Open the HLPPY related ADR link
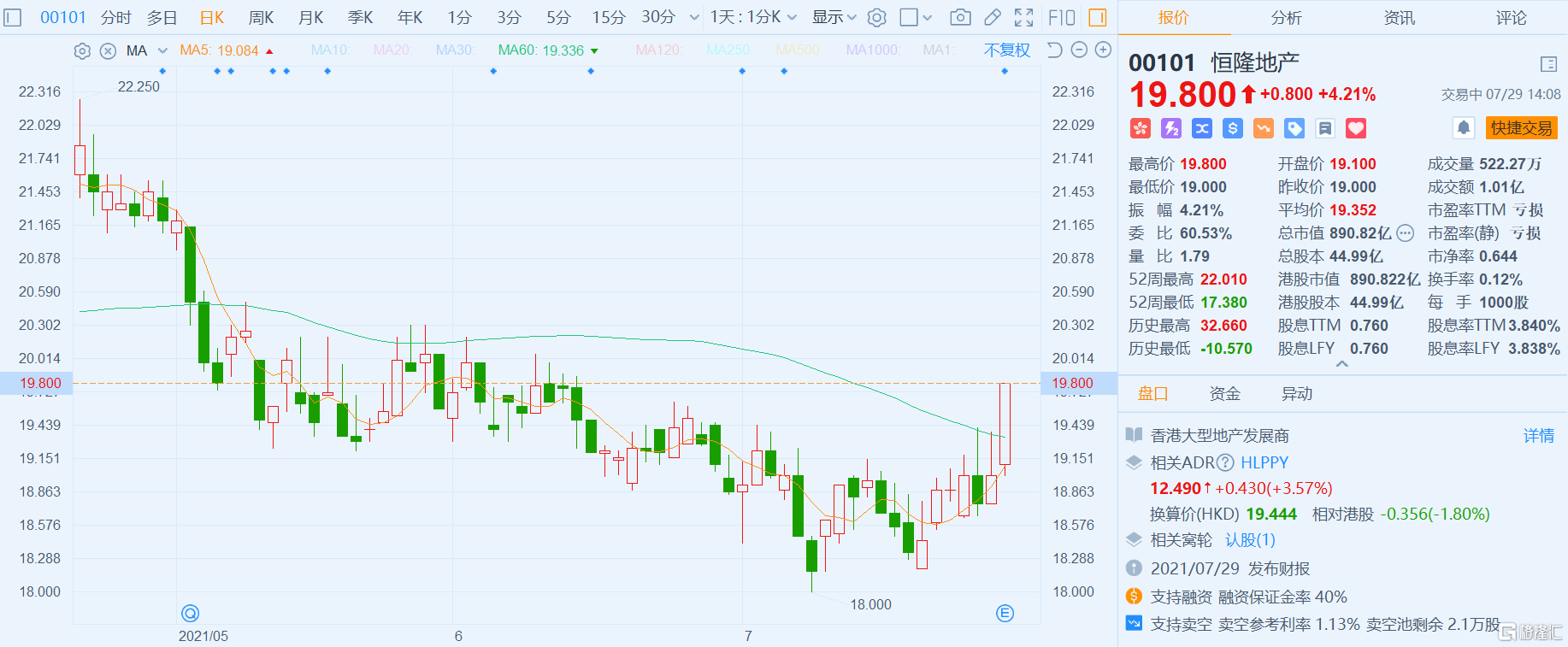1568x647 pixels. point(1264,462)
